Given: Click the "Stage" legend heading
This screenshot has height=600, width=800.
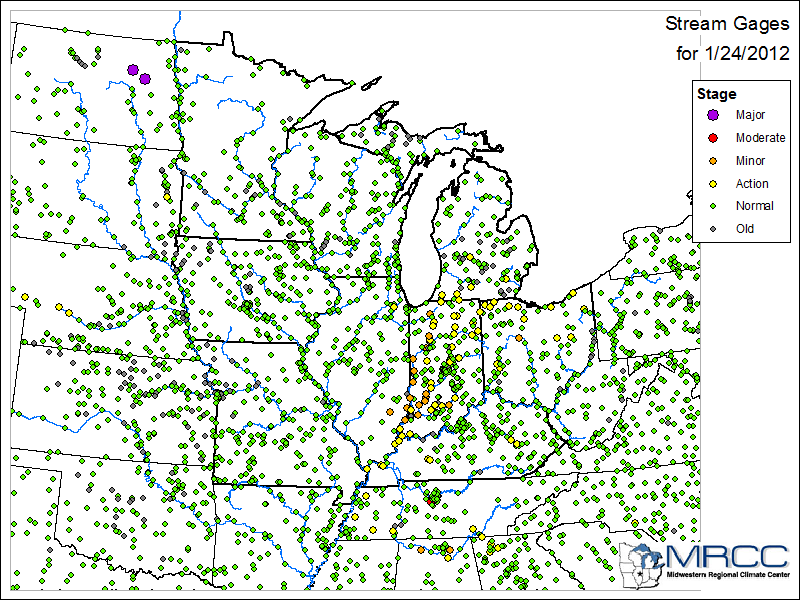Looking at the screenshot, I should click(716, 94).
